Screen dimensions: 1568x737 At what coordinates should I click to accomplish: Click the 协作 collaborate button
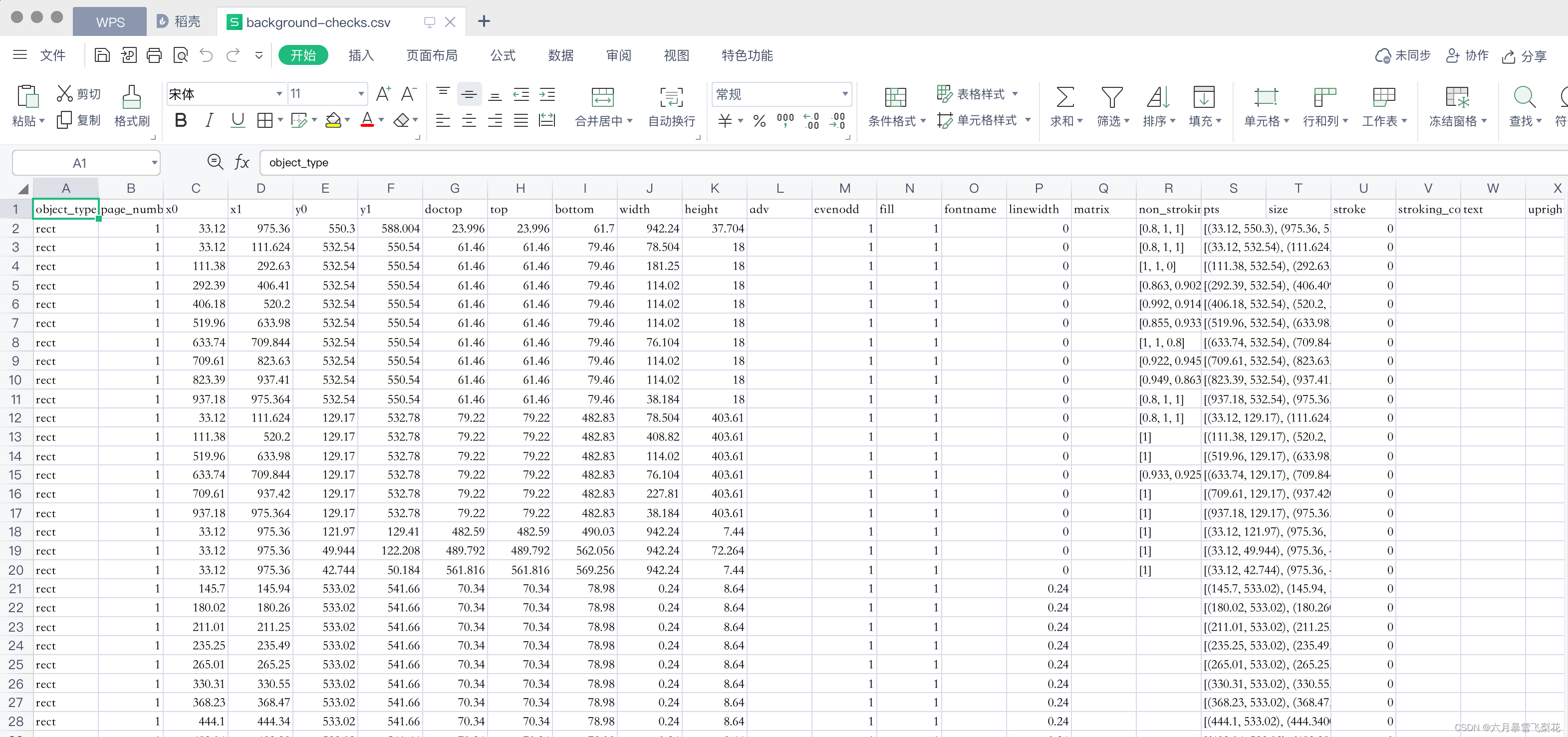coord(1467,55)
